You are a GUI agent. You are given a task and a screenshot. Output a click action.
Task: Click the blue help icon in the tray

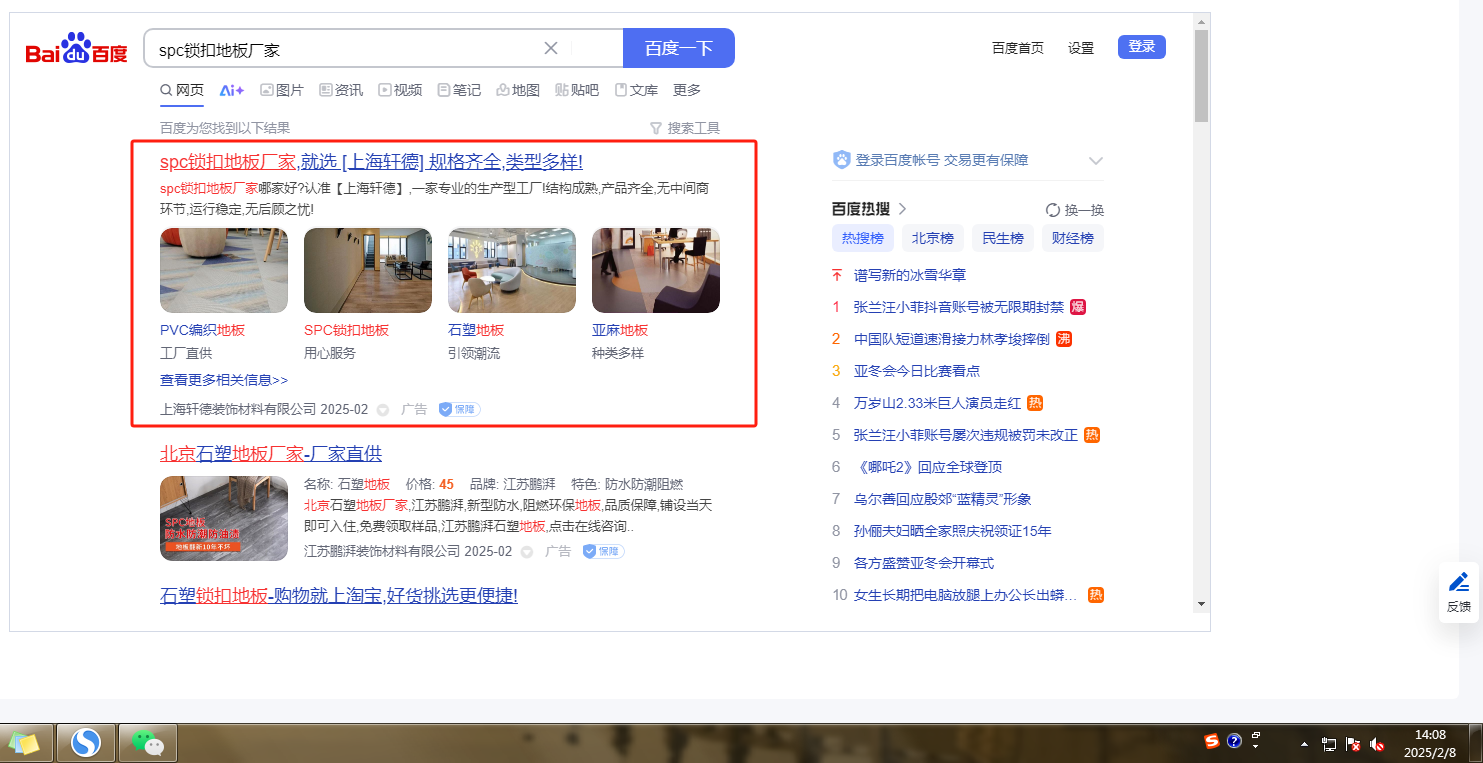tap(1235, 742)
